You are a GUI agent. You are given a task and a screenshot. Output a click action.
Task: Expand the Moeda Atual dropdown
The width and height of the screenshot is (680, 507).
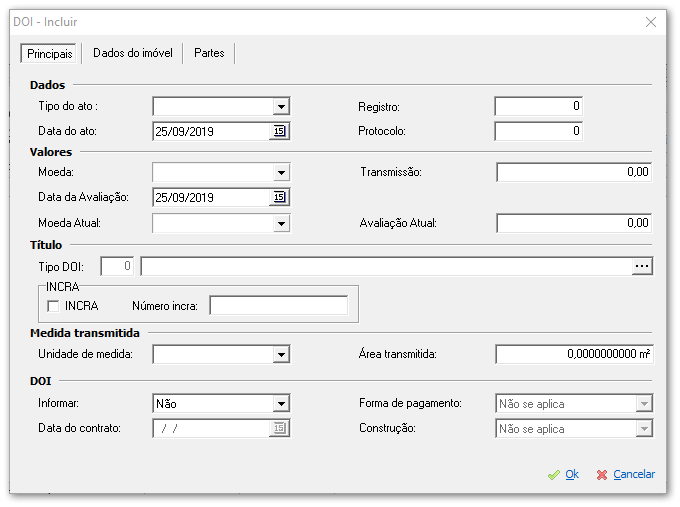coord(281,224)
